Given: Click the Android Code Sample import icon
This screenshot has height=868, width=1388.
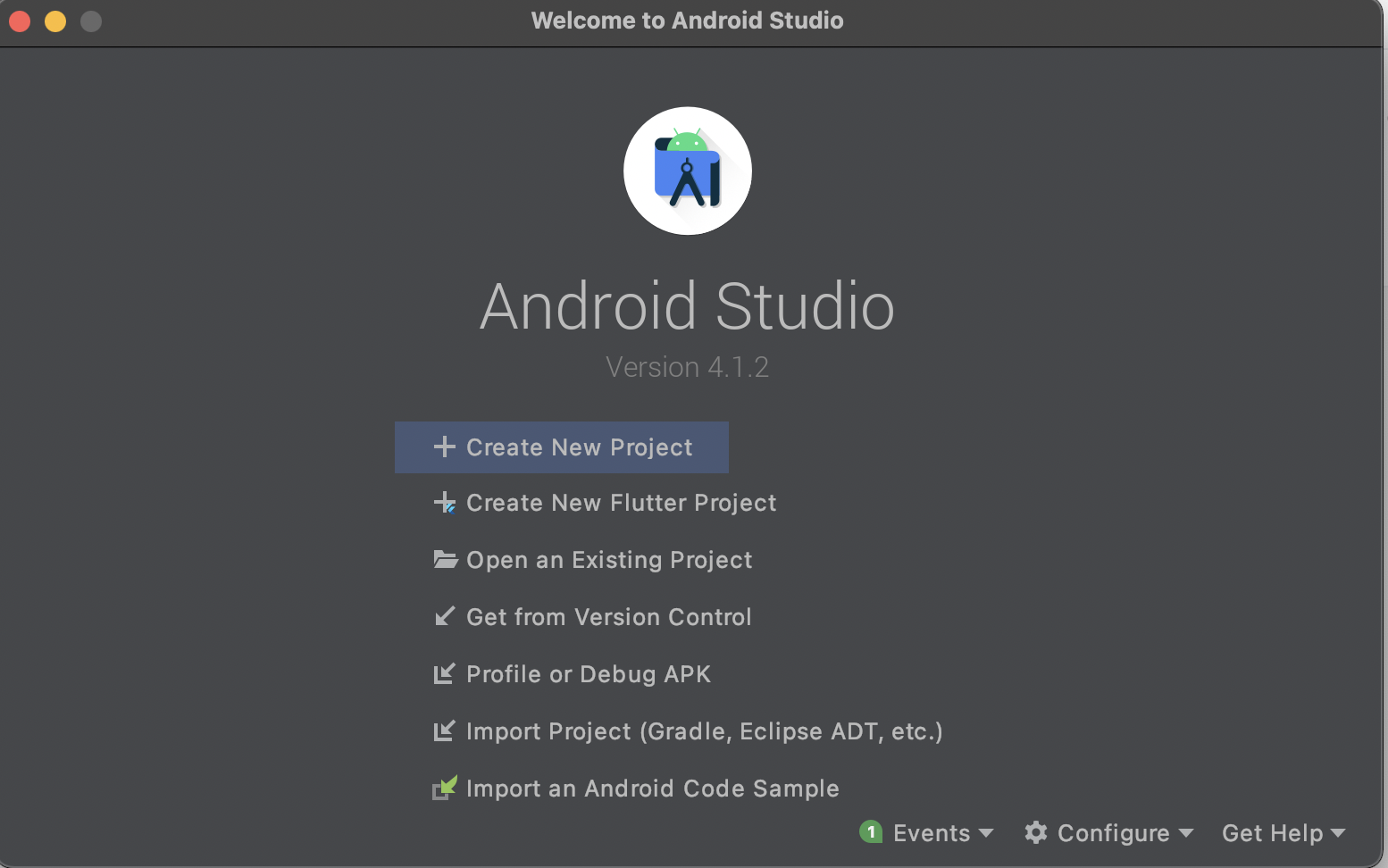Looking at the screenshot, I should click(x=445, y=787).
